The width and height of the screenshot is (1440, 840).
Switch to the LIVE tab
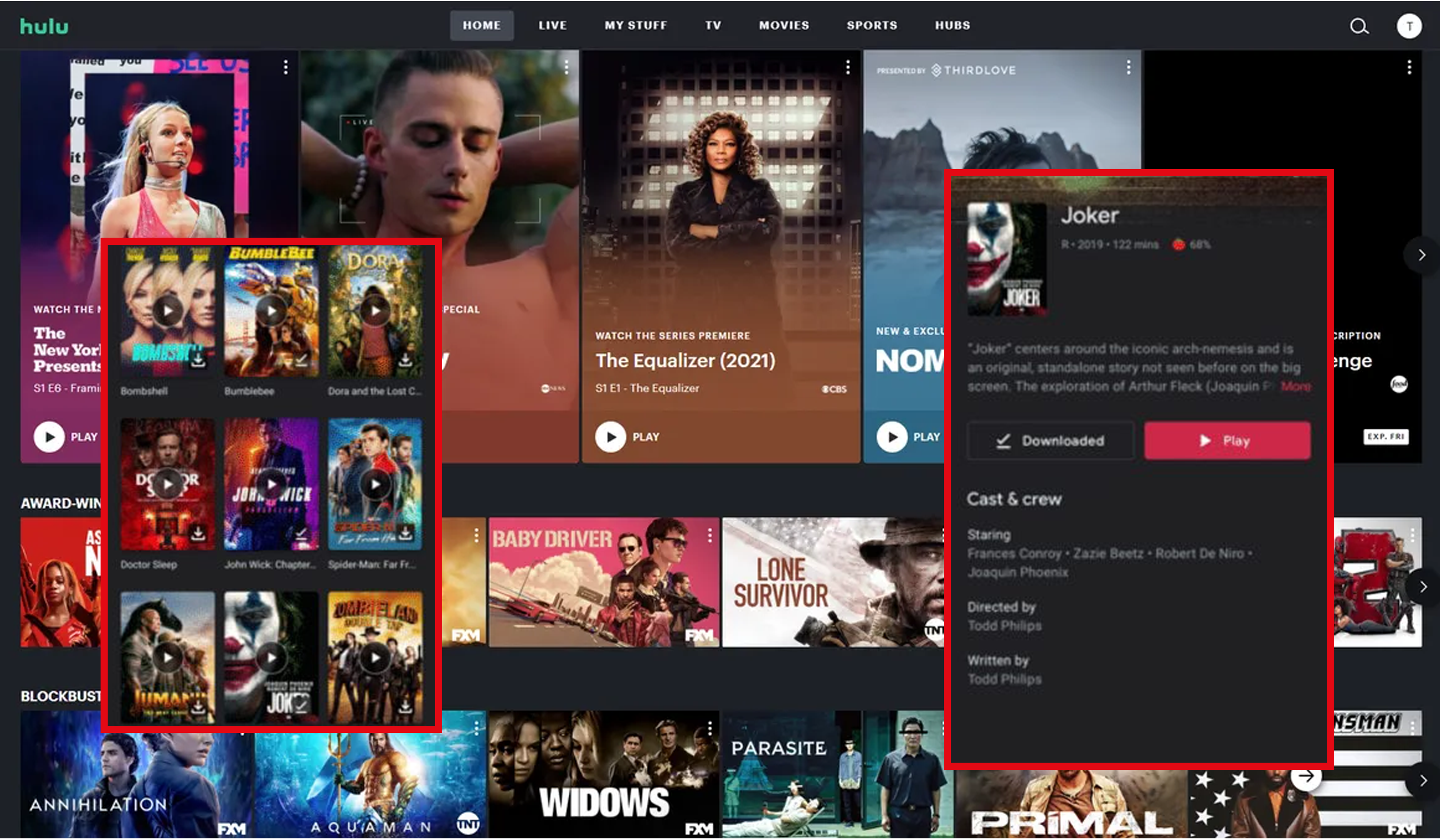coord(552,26)
